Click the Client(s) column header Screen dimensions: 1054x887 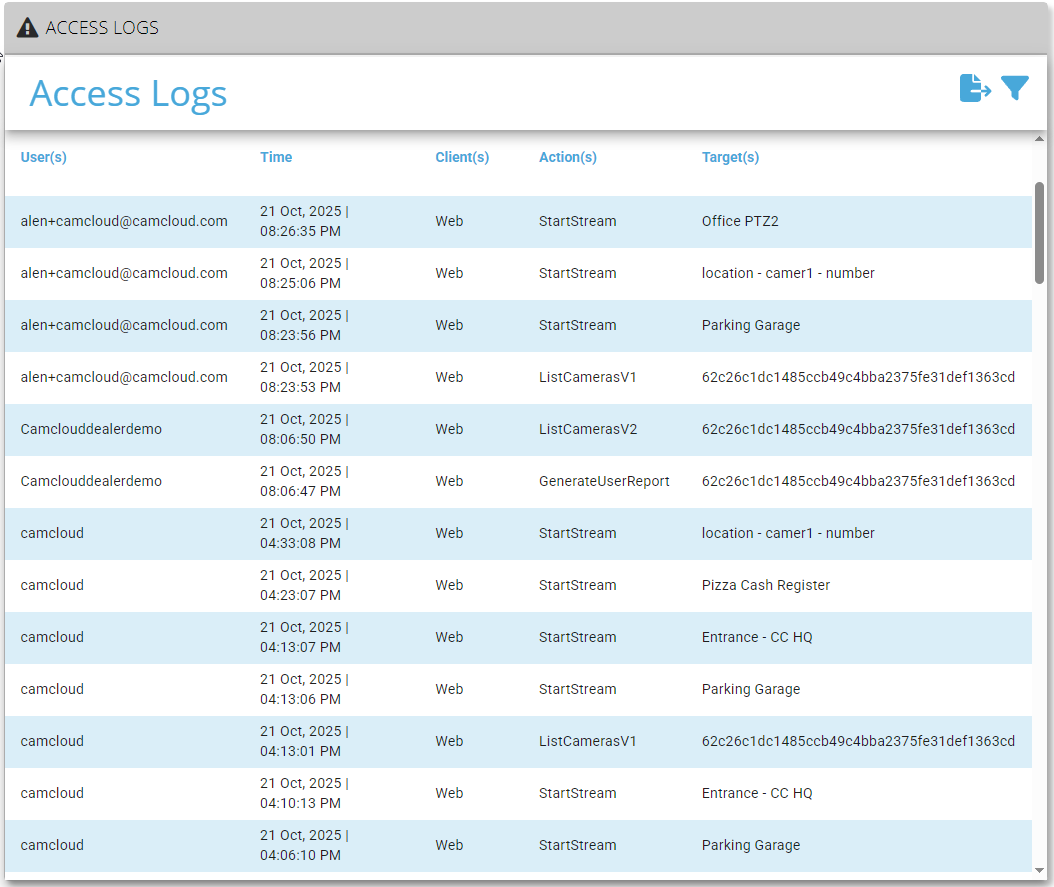tap(462, 157)
